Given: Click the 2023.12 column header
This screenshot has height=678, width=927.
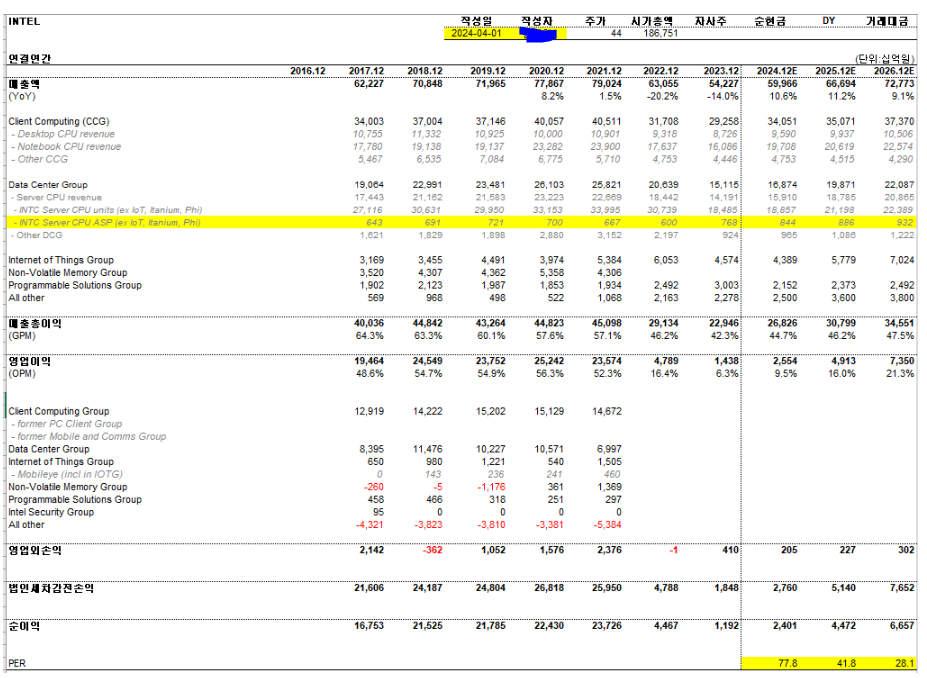Looking at the screenshot, I should 721,71.
